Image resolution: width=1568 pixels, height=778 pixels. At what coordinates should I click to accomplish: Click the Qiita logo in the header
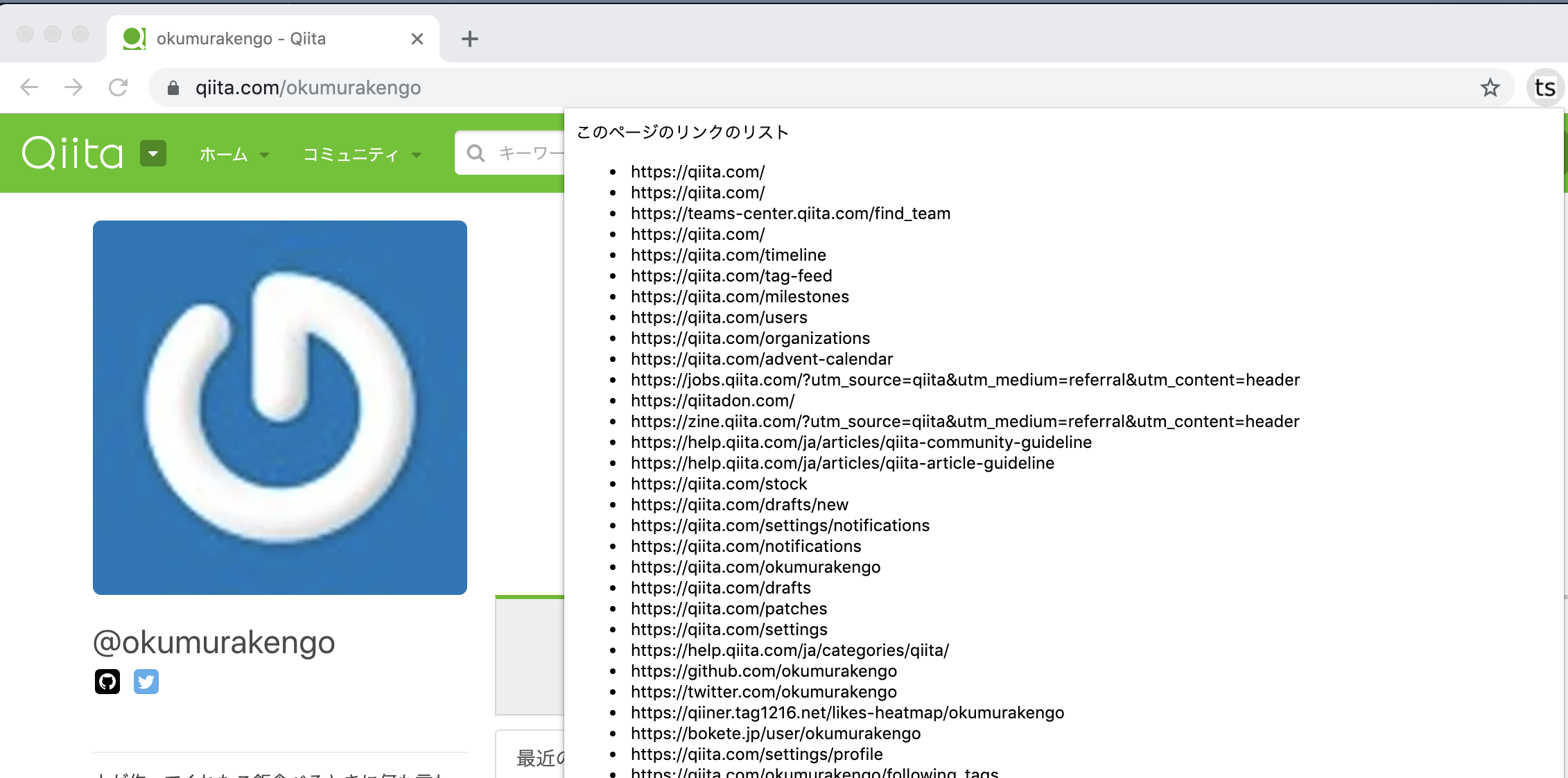point(73,153)
